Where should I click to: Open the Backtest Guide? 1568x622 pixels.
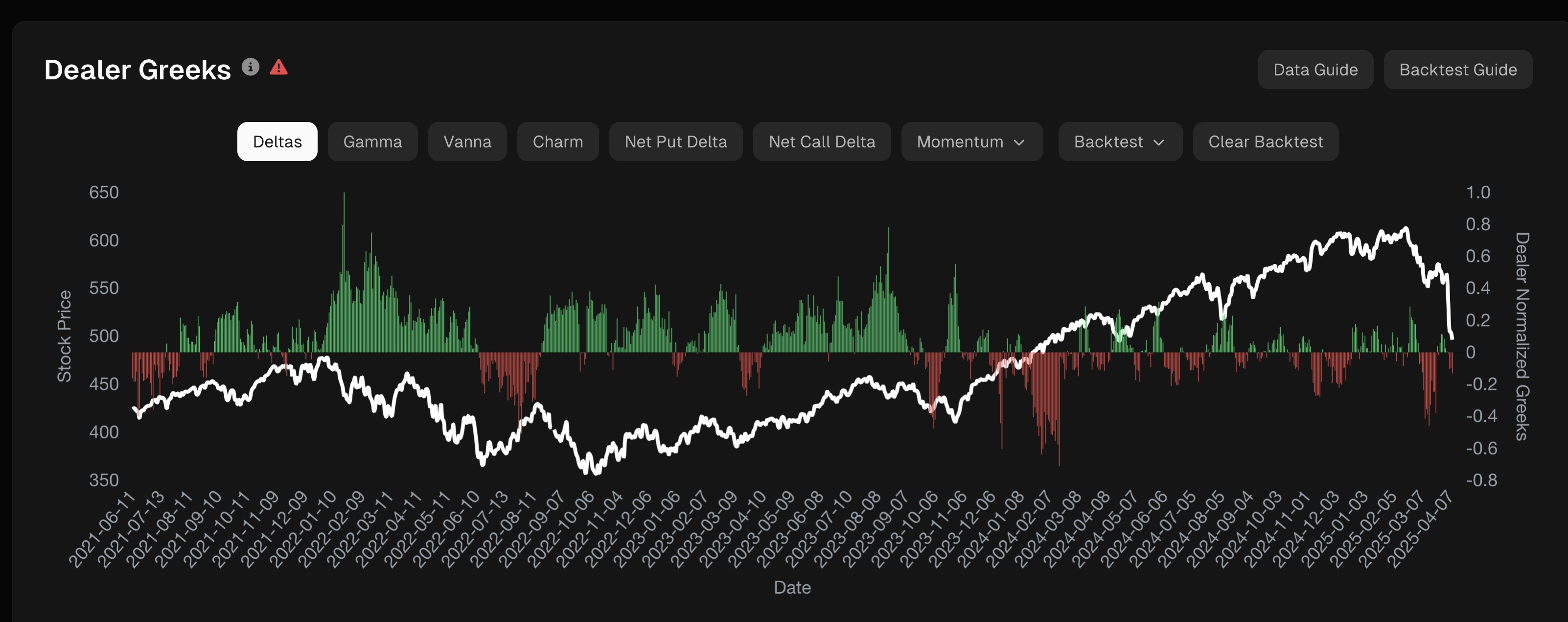coord(1458,70)
